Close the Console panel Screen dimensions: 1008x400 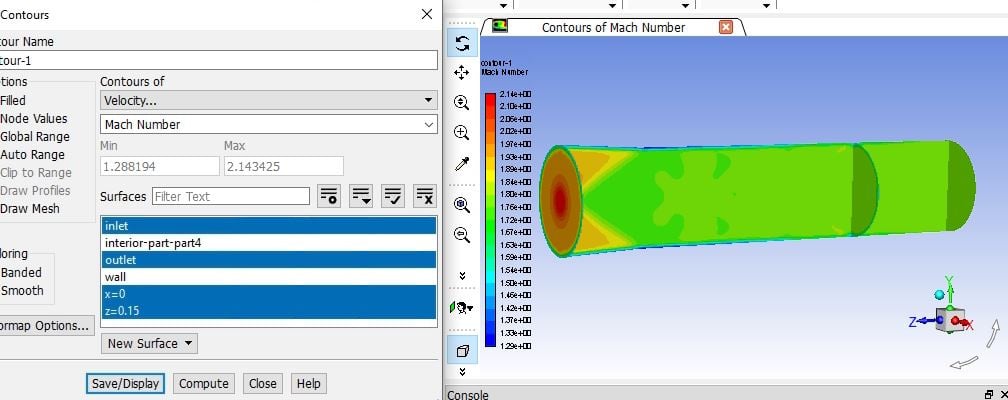pyautogui.click(x=1004, y=394)
